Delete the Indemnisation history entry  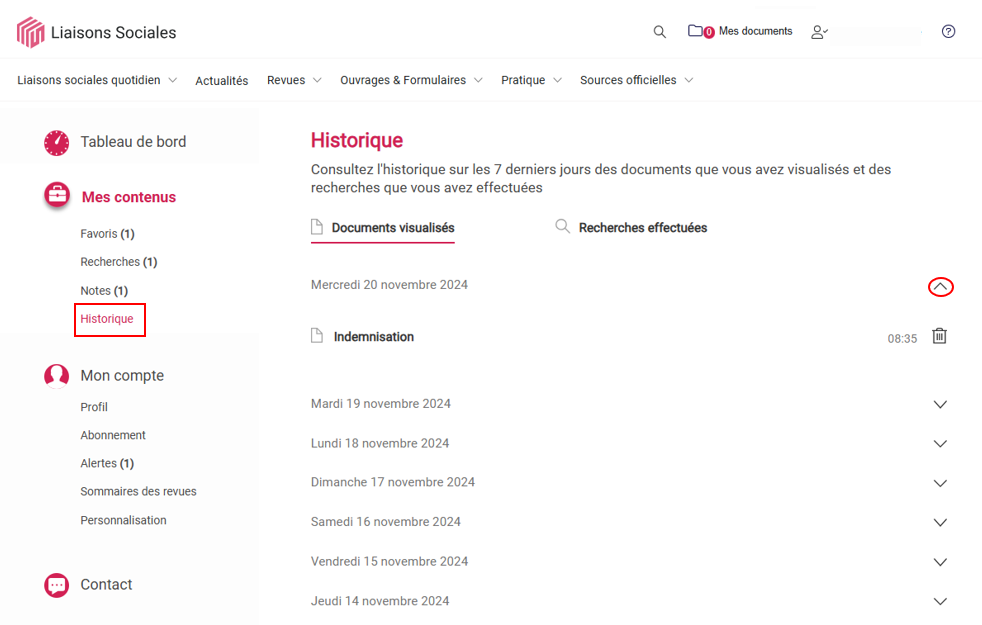939,336
